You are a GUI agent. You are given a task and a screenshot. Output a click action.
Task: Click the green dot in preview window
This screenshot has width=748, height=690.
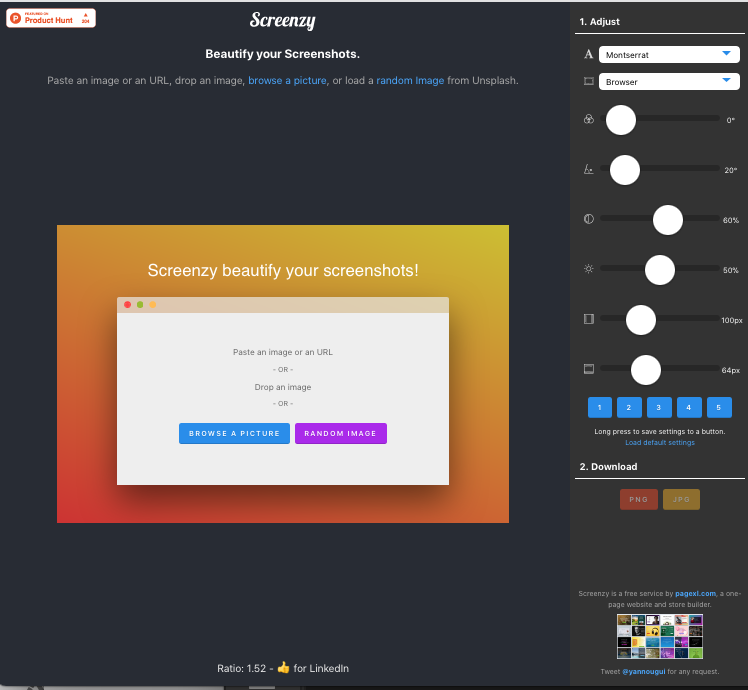point(140,304)
